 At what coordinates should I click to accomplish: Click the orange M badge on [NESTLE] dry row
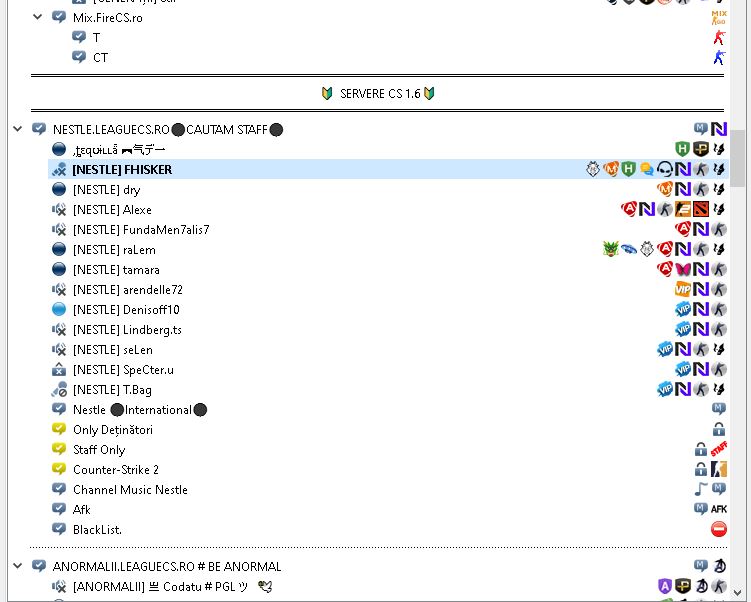665,189
